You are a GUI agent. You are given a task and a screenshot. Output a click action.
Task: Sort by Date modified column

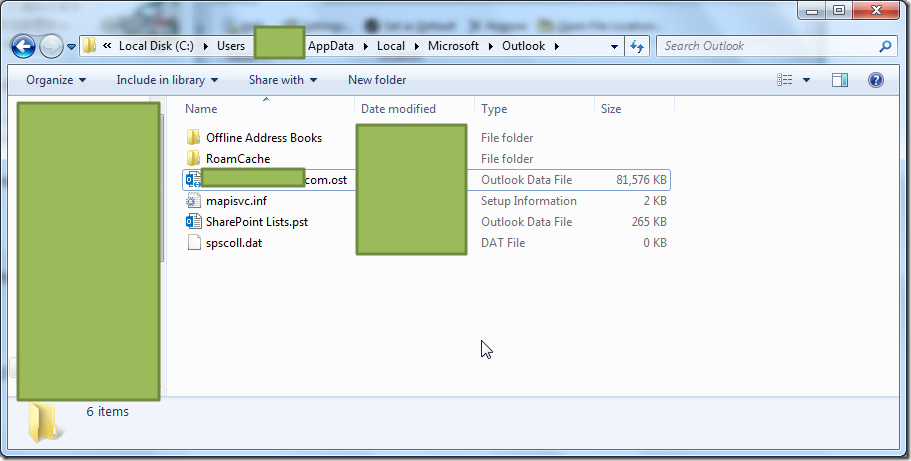coord(398,109)
